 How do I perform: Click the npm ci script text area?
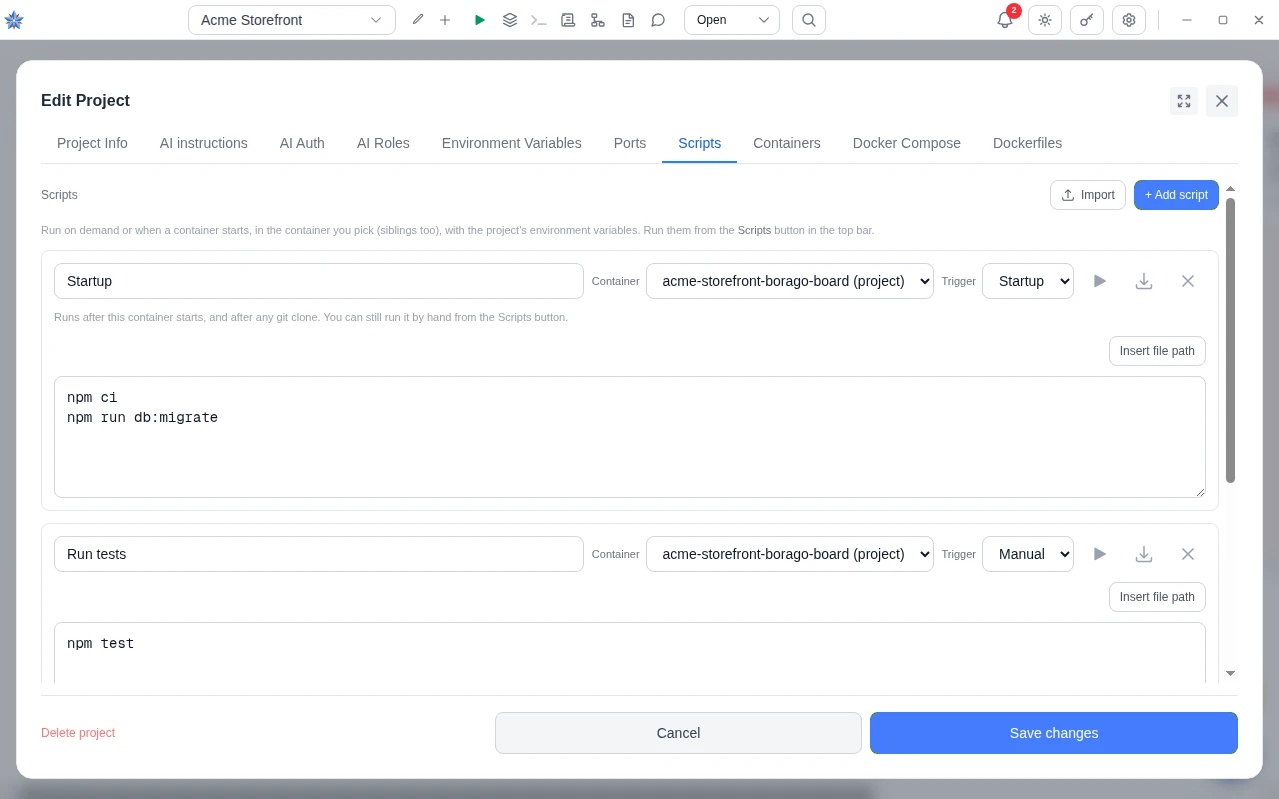click(x=630, y=437)
